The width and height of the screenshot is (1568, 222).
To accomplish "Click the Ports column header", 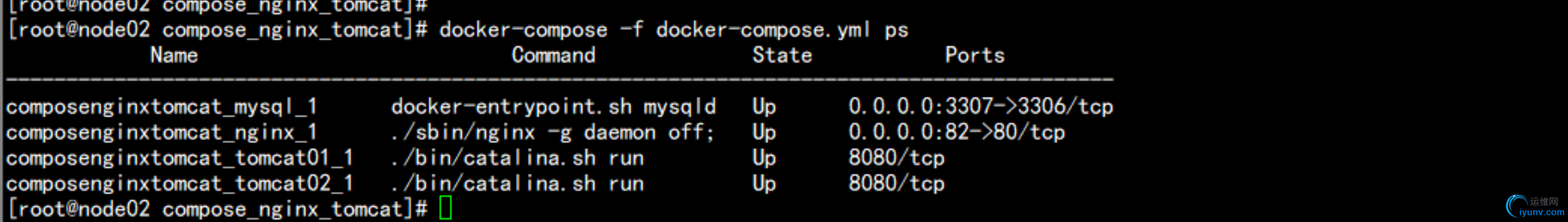I will (974, 55).
